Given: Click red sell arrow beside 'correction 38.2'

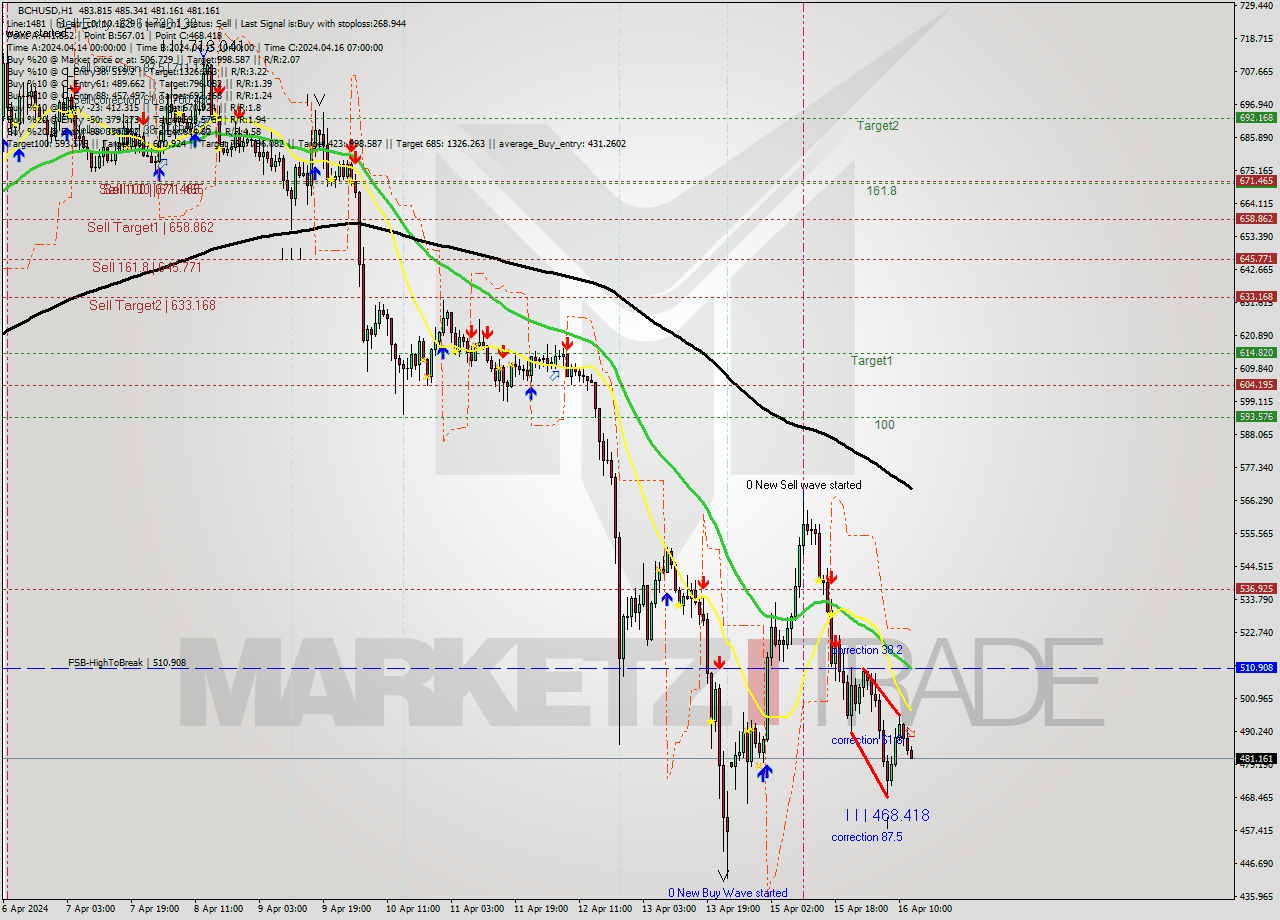Looking at the screenshot, I should tap(835, 641).
